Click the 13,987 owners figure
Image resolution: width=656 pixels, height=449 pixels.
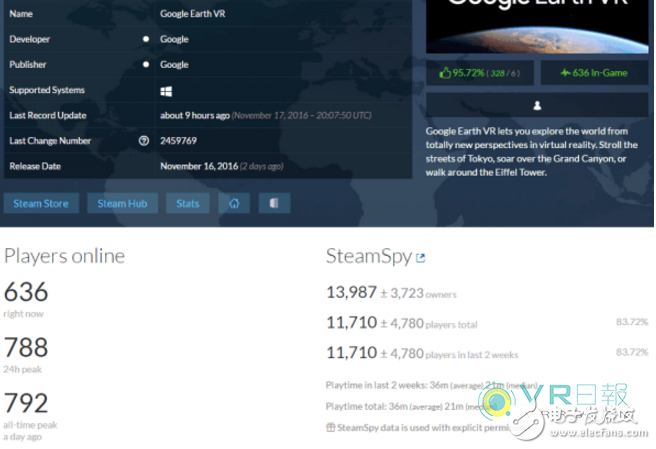(351, 292)
